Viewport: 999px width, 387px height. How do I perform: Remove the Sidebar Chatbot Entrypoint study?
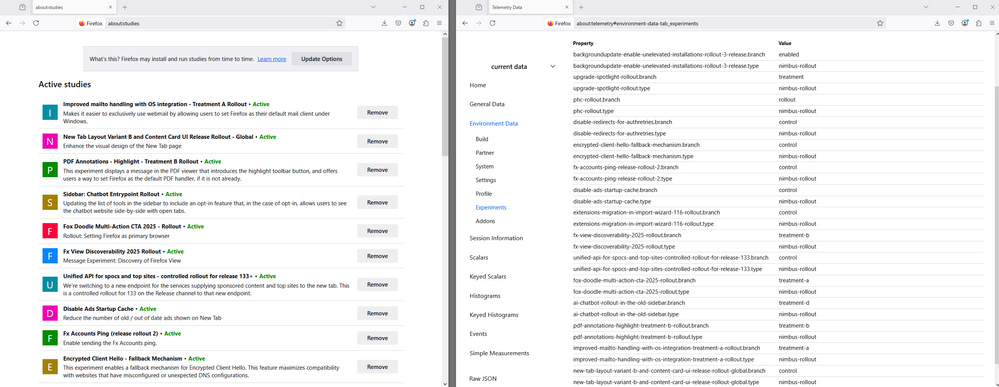click(377, 202)
